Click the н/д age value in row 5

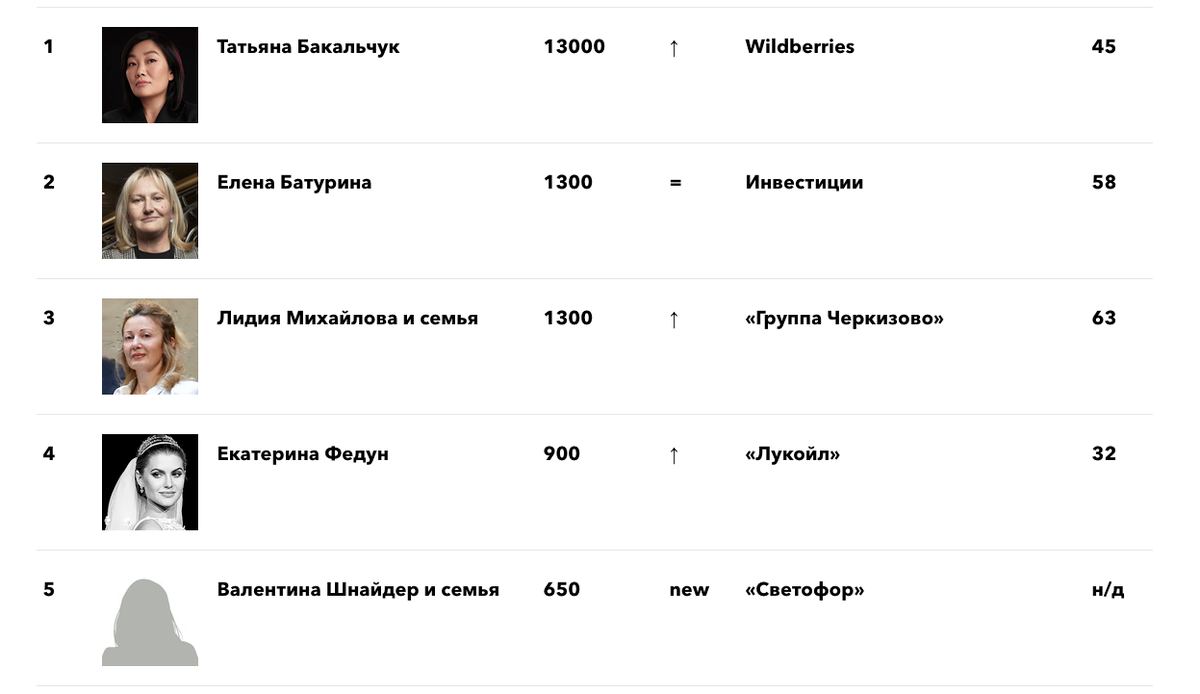(x=1108, y=590)
